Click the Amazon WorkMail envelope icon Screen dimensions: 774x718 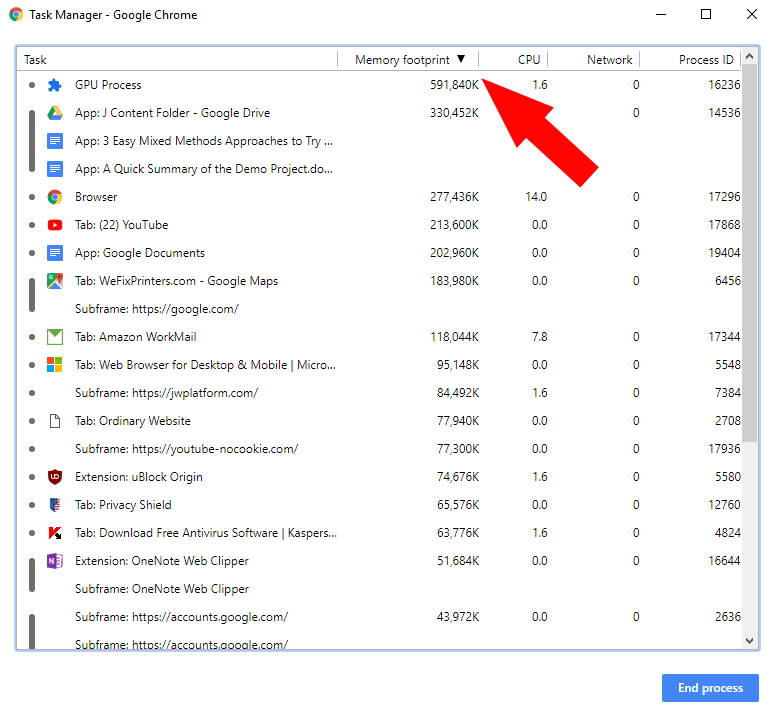click(54, 337)
